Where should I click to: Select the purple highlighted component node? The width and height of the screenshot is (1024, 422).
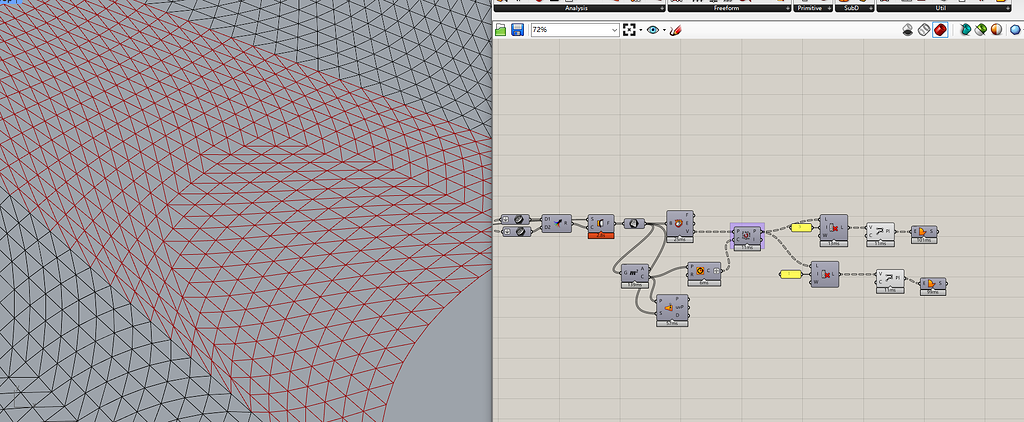(747, 235)
